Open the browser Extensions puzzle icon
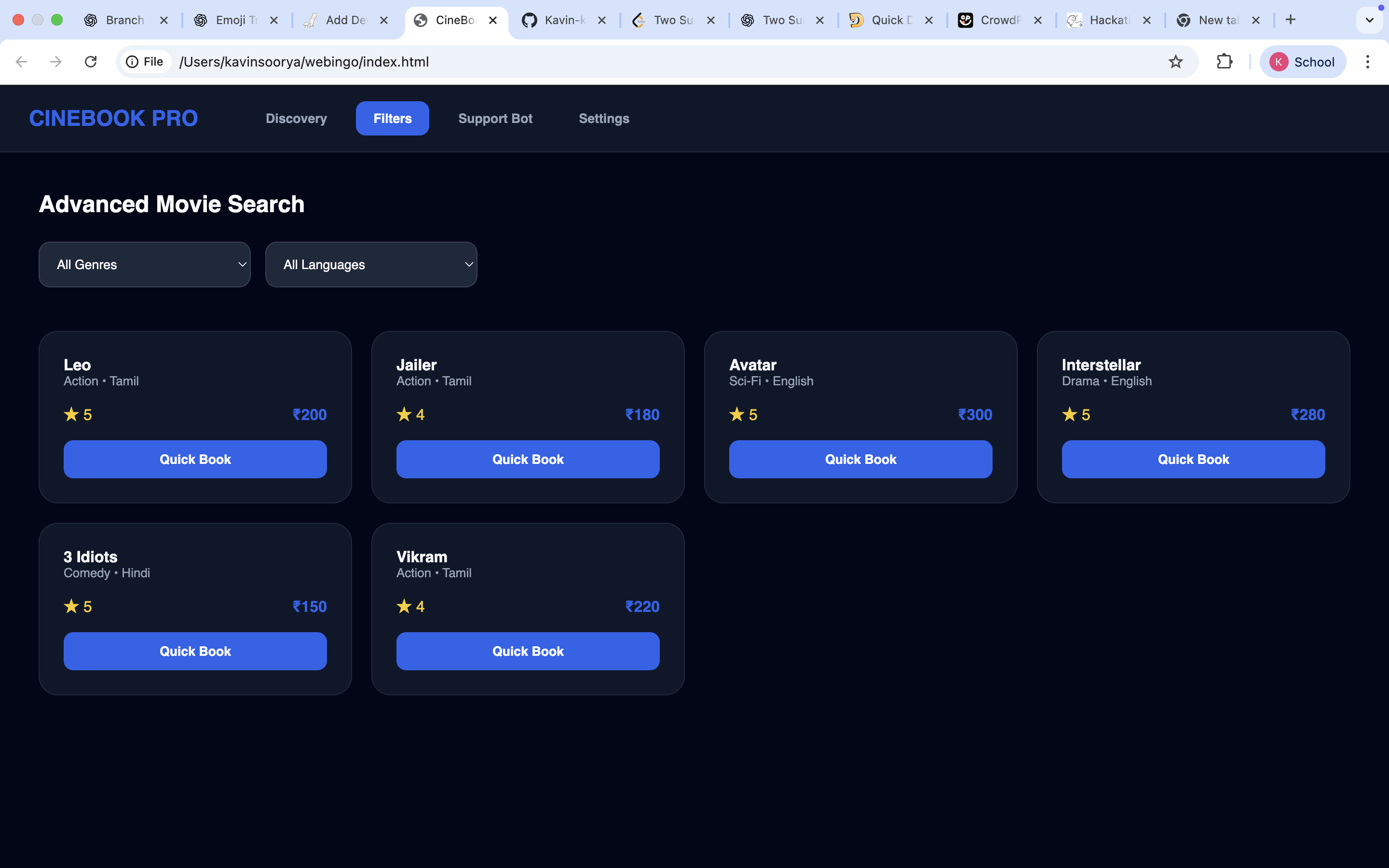The width and height of the screenshot is (1389, 868). pyautogui.click(x=1224, y=61)
